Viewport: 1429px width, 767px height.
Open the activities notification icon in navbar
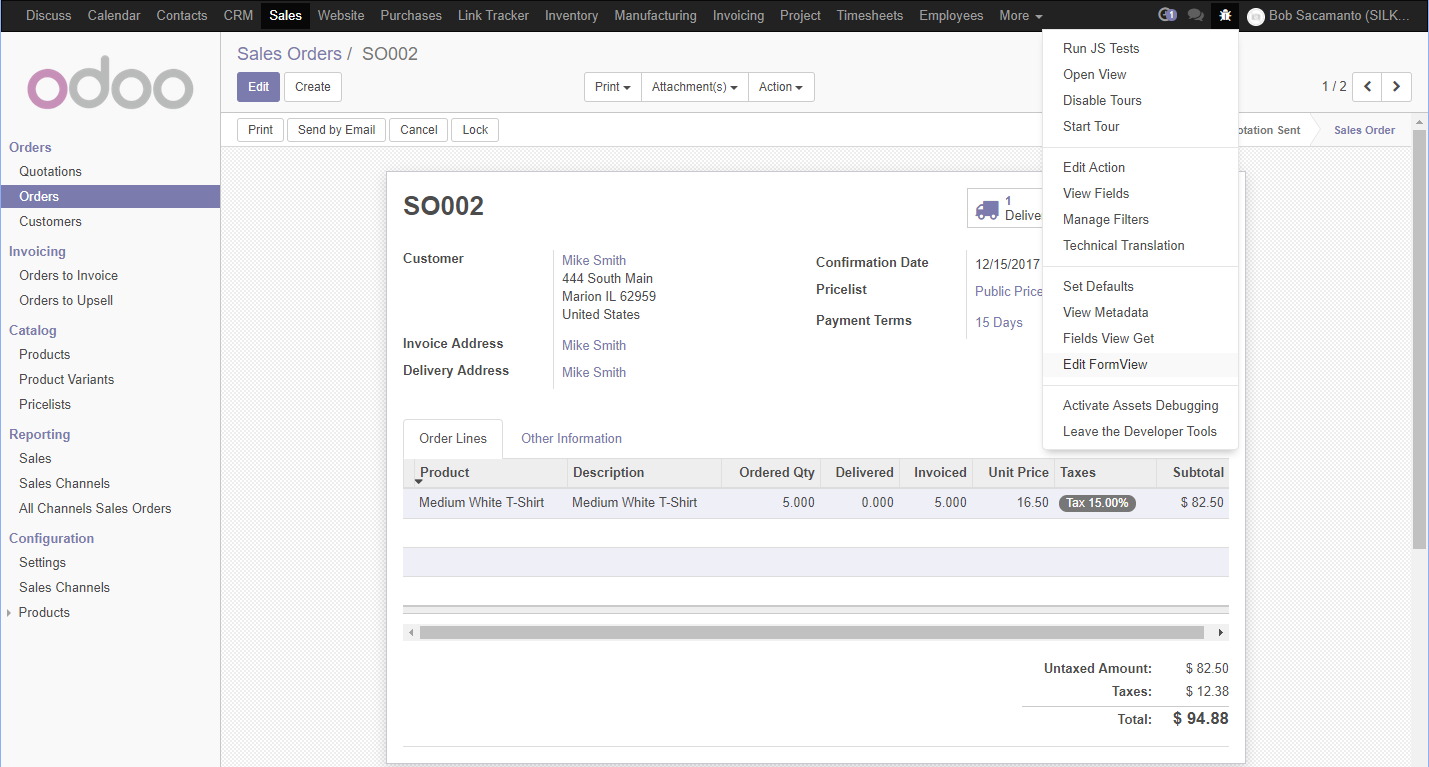[x=1166, y=15]
